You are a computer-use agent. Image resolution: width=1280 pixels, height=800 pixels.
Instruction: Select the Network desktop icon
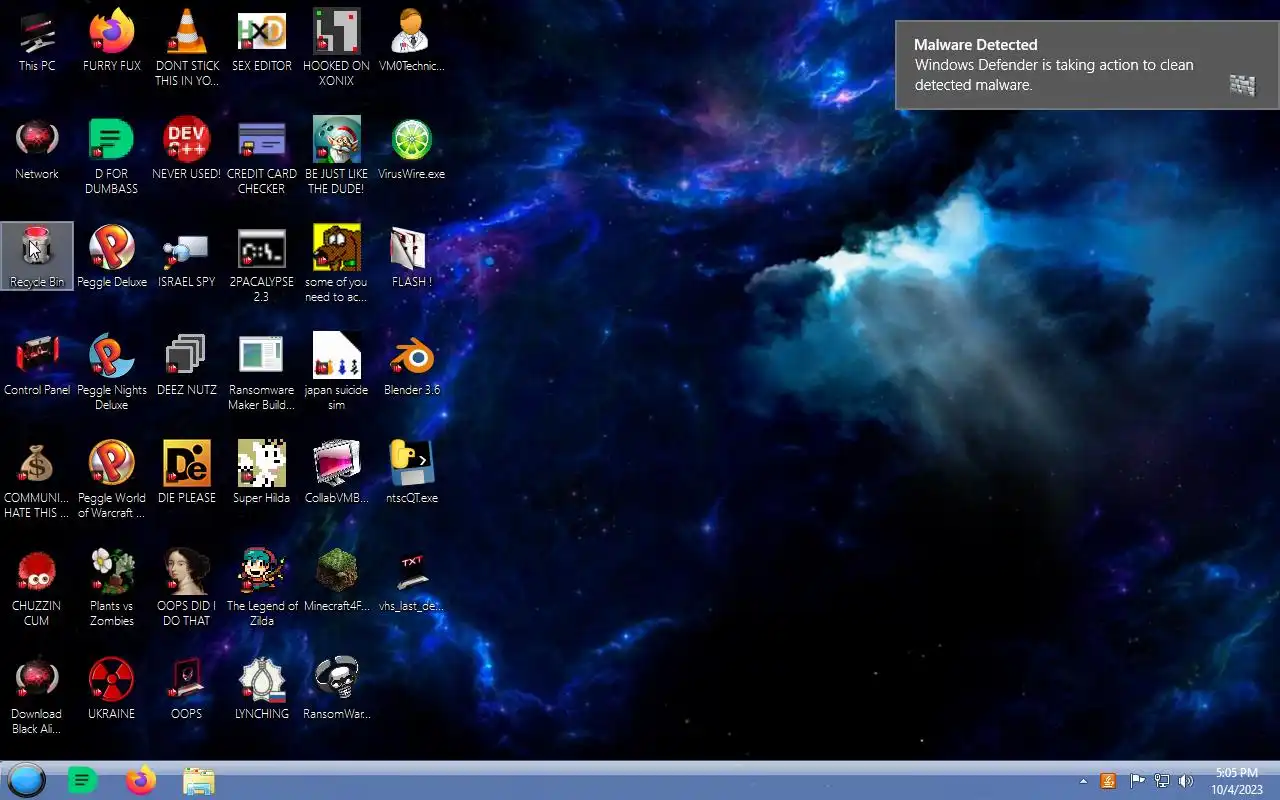[x=37, y=150]
